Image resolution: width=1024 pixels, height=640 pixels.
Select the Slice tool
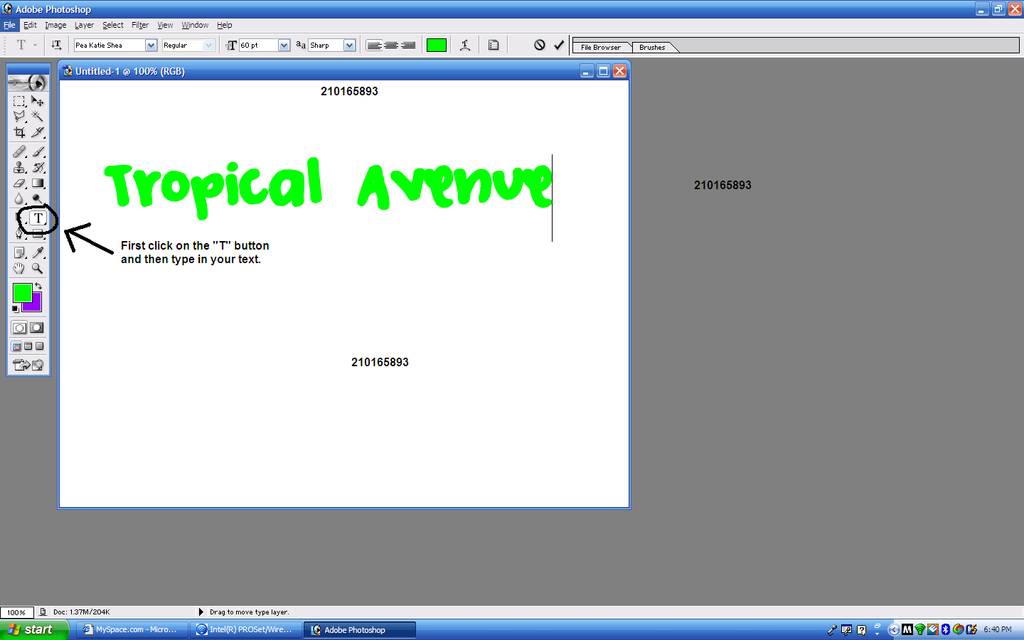click(37, 132)
